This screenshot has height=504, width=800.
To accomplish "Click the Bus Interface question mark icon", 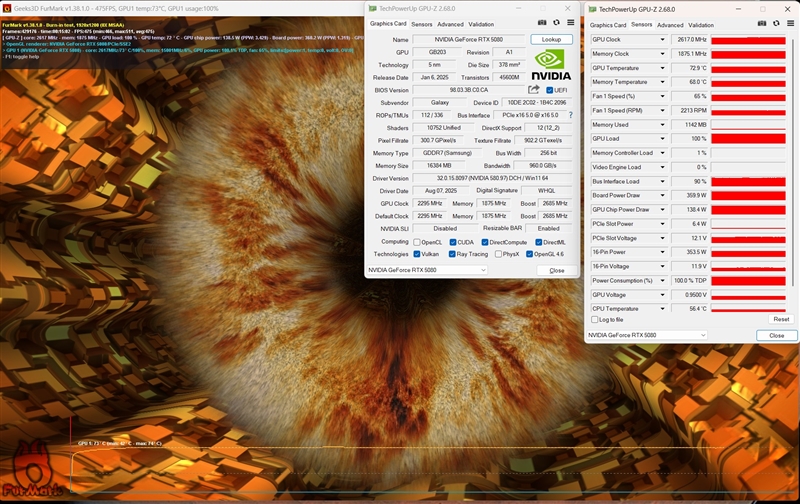I will pos(570,115).
